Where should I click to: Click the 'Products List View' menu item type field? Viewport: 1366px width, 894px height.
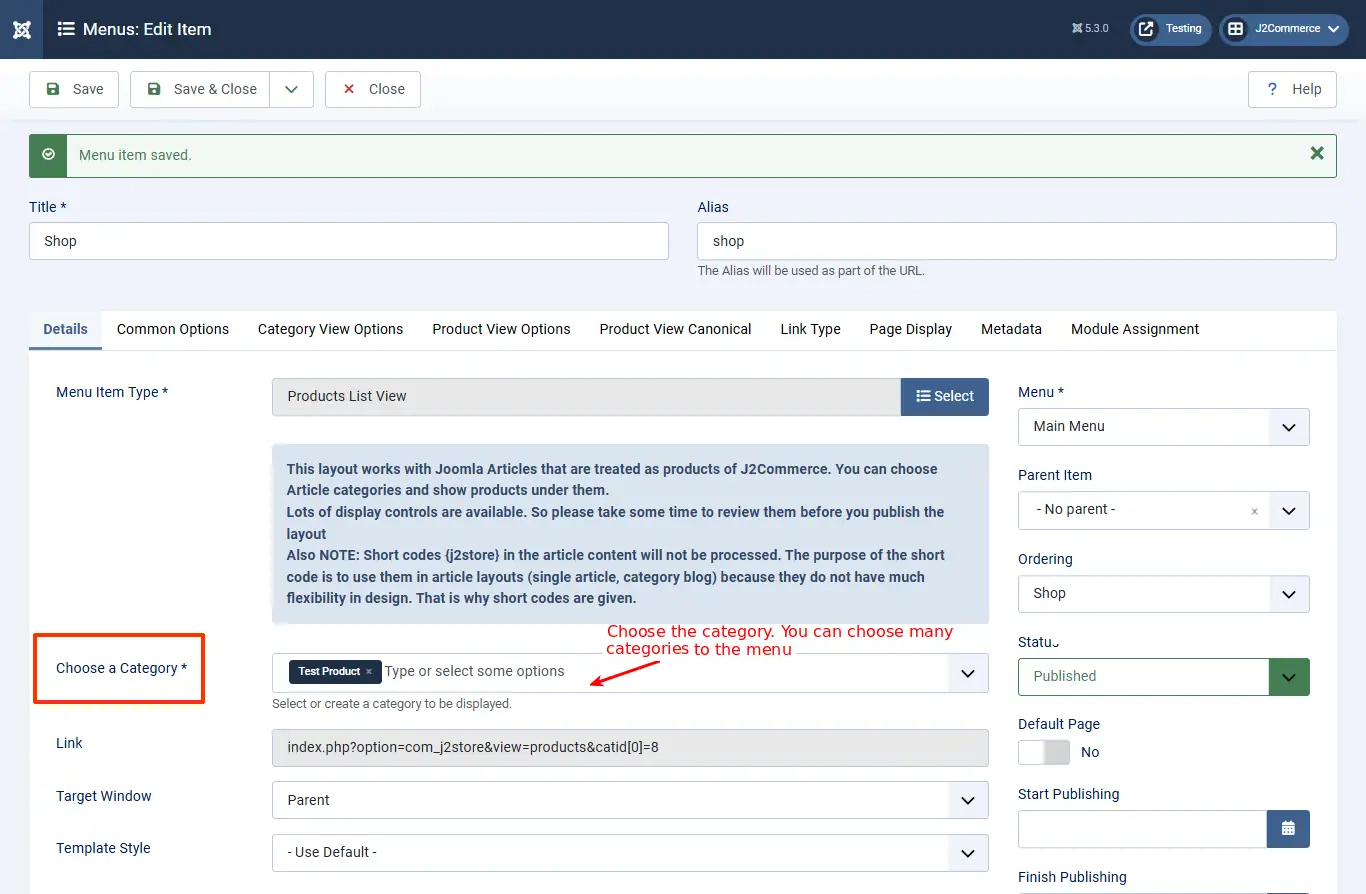(587, 396)
